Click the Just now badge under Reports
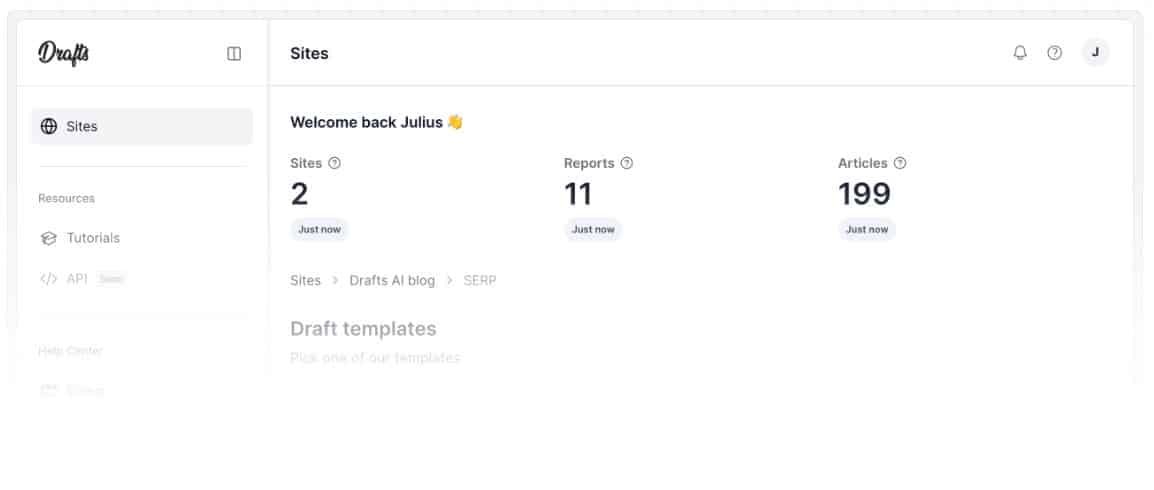The height and width of the screenshot is (490, 1154). coord(593,229)
